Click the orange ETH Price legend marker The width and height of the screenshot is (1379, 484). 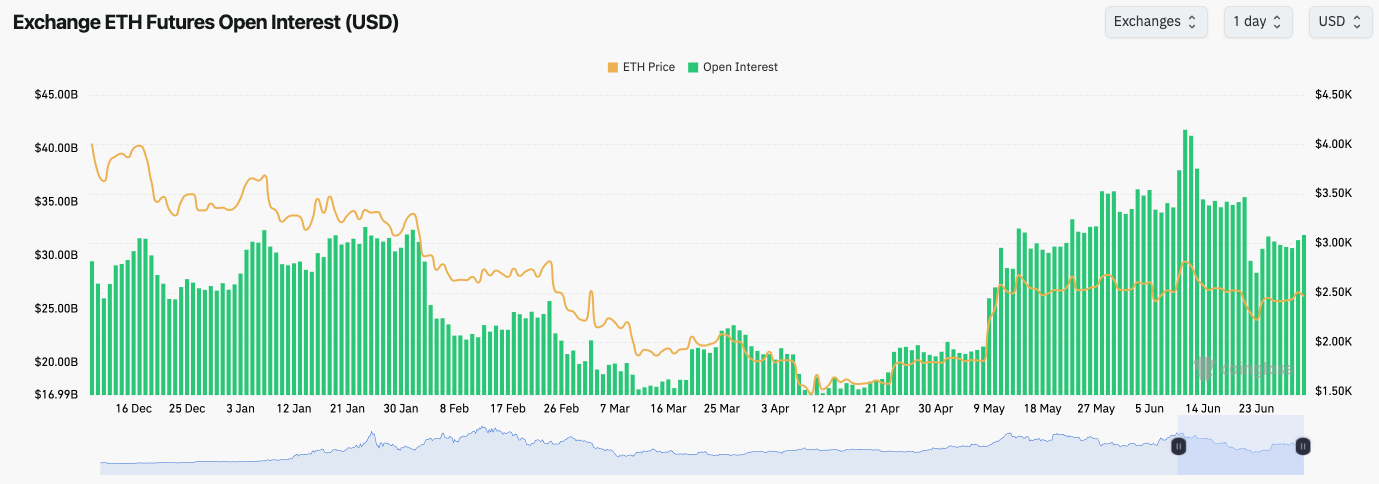612,67
